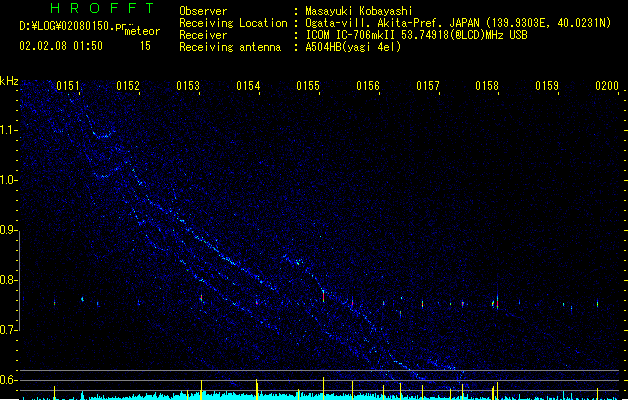This screenshot has height=400, width=629.
Task: Select the ICOM IC-706mkII receiver details
Action: 416,35
